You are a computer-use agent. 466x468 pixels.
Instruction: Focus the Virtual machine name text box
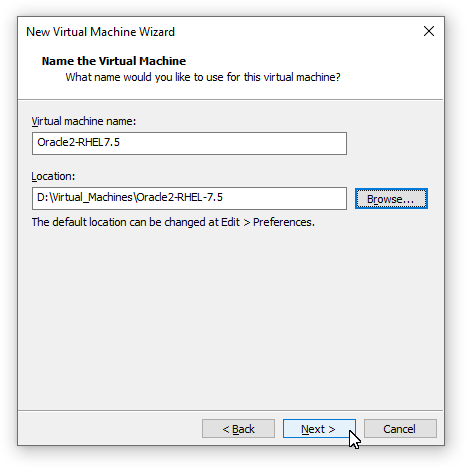(x=189, y=143)
